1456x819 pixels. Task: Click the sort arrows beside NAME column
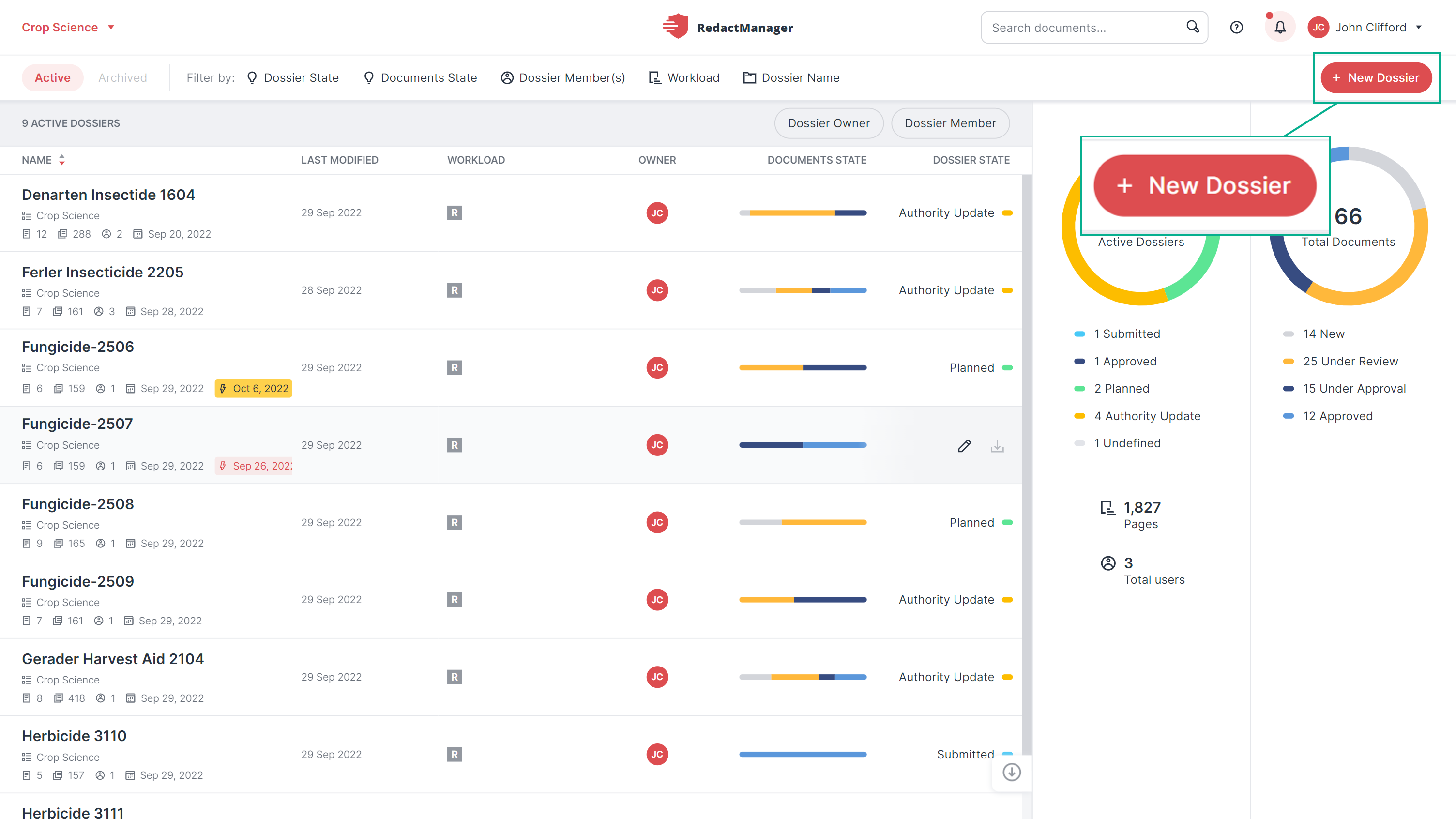pyautogui.click(x=61, y=160)
